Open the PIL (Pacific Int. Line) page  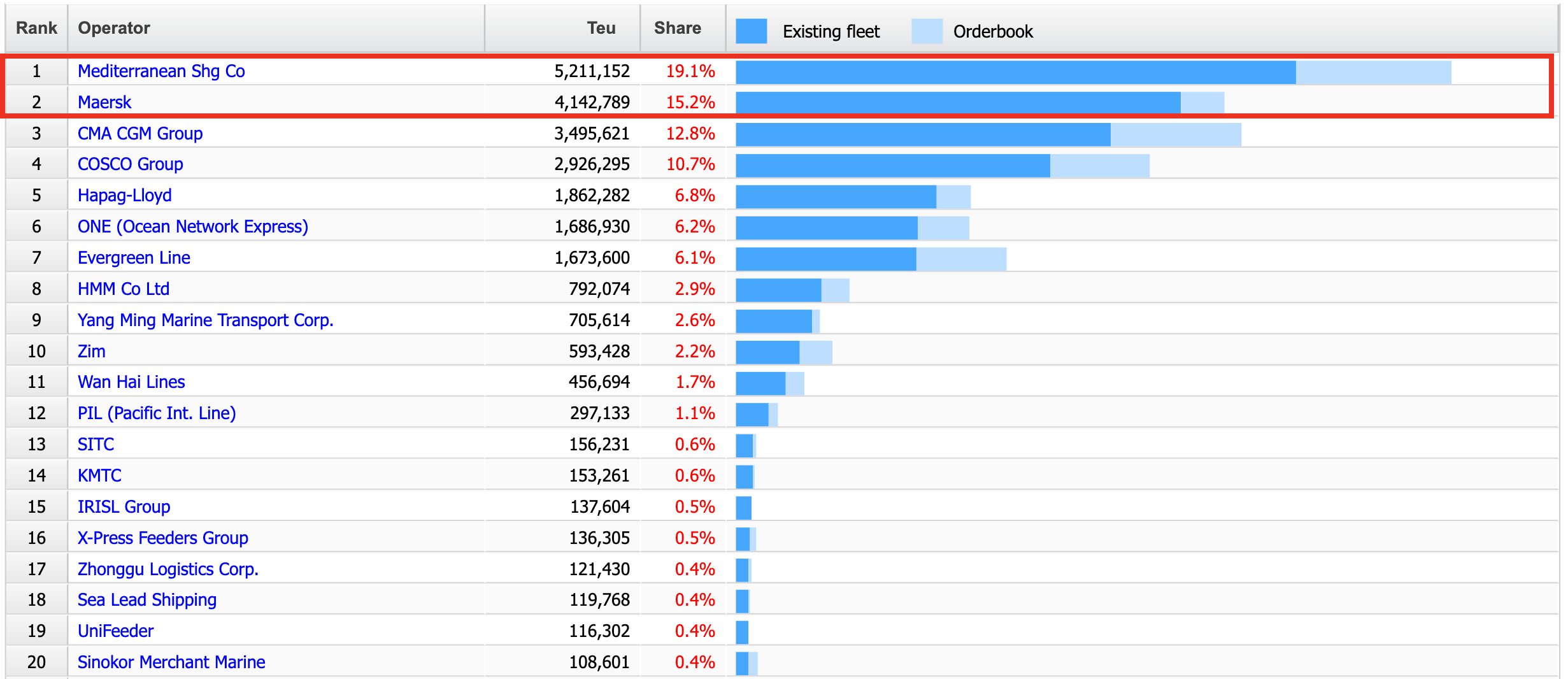coord(156,413)
